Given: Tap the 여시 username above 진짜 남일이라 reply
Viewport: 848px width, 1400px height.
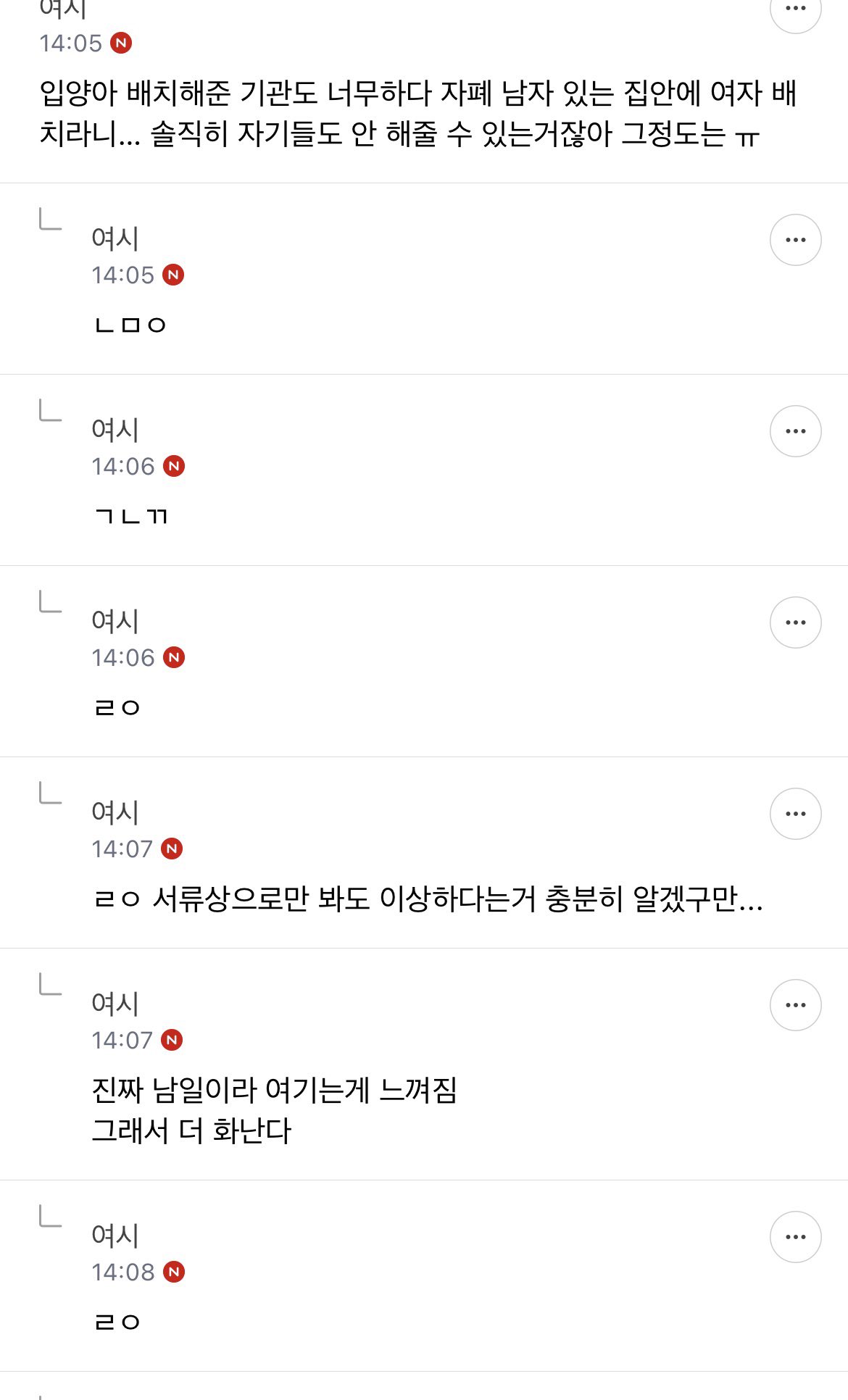Looking at the screenshot, I should [115, 1004].
